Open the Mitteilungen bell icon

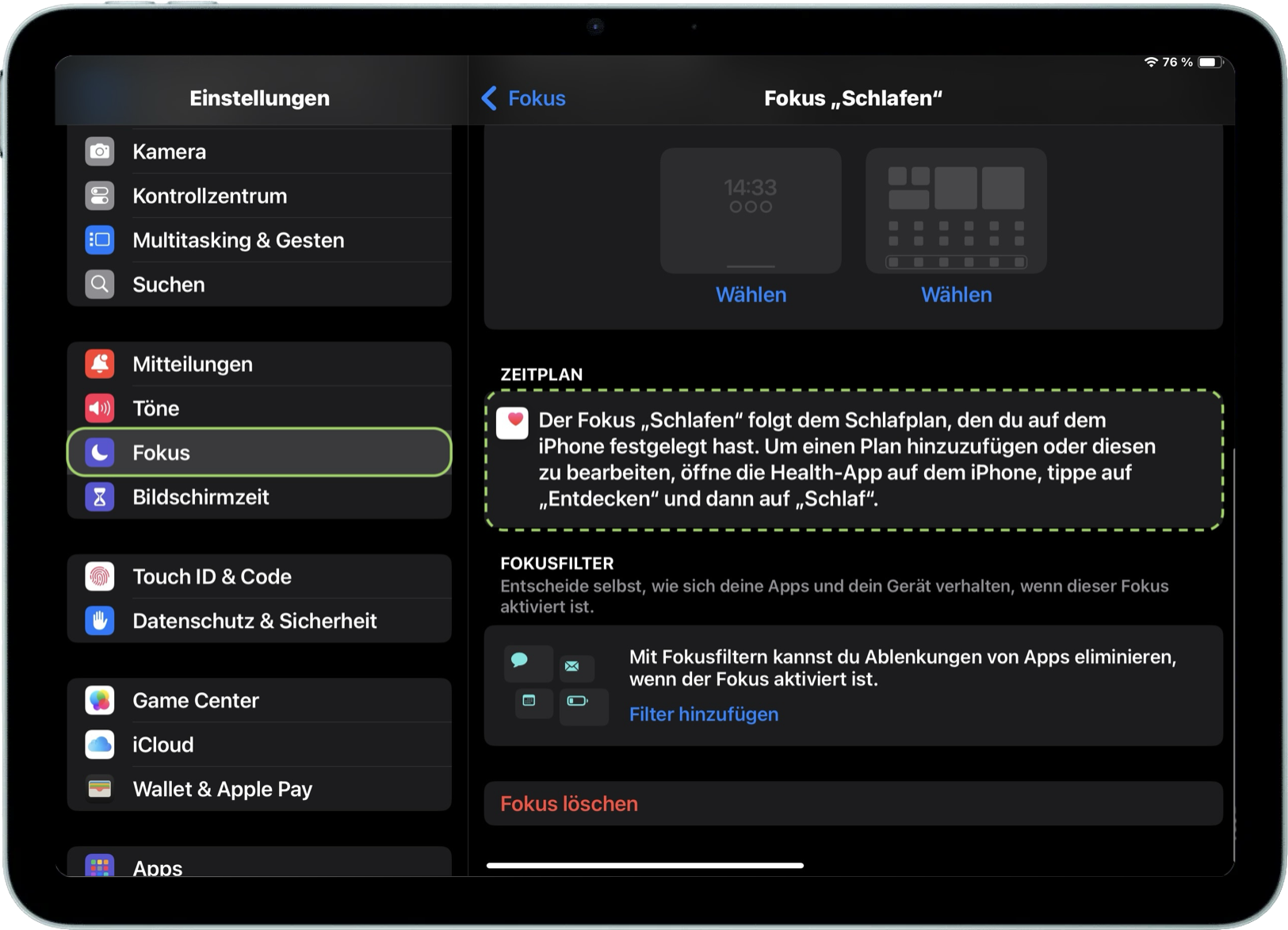pos(100,364)
